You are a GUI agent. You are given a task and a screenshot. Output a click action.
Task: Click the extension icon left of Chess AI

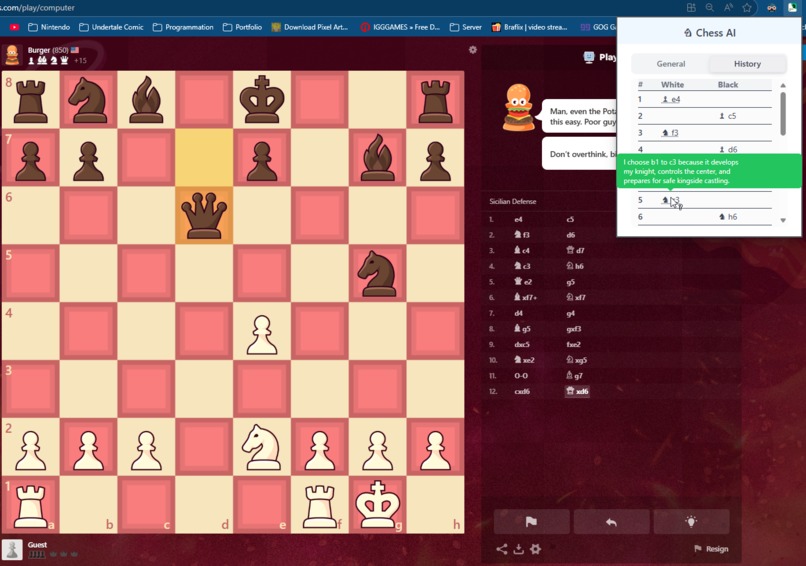coord(772,8)
